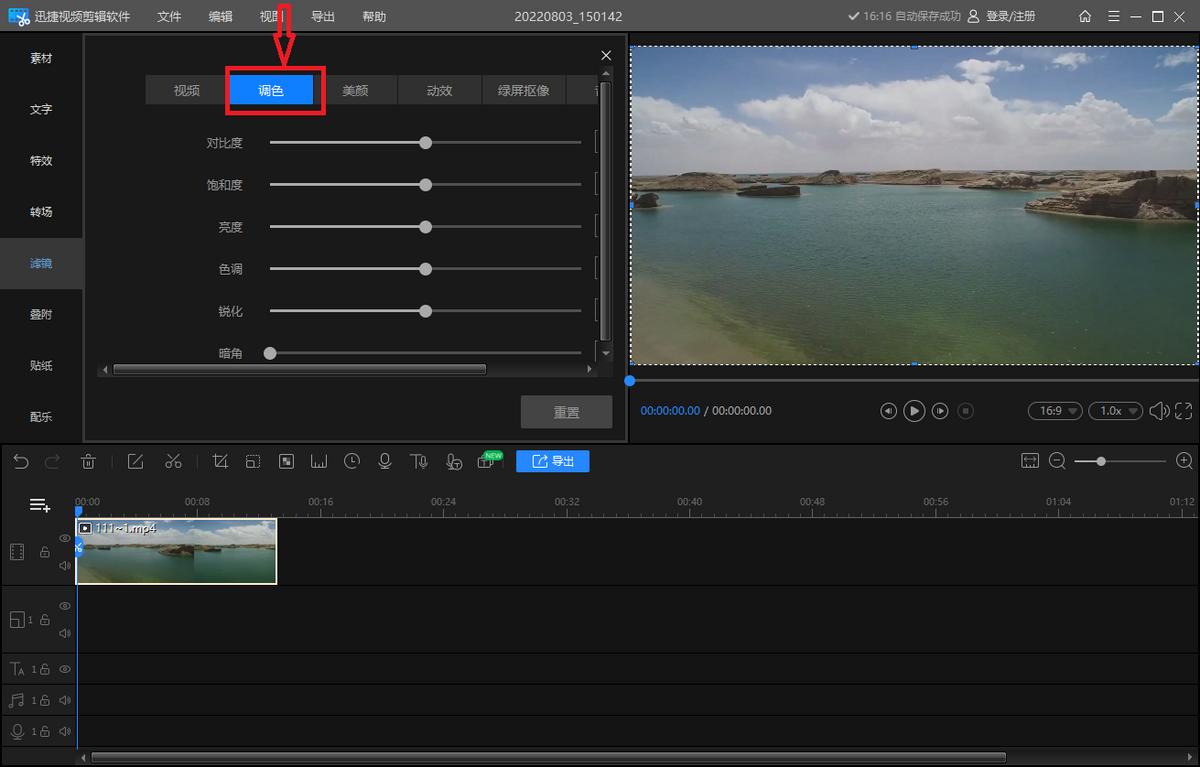The image size is (1200, 767).
Task: Open the voice recording microphone tool
Action: (x=384, y=461)
